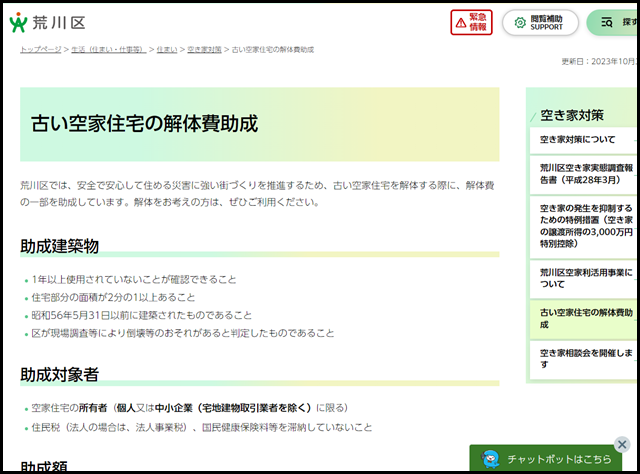Open the チャットボットはこちら chat button
This screenshot has height=474, width=640.
[558, 459]
